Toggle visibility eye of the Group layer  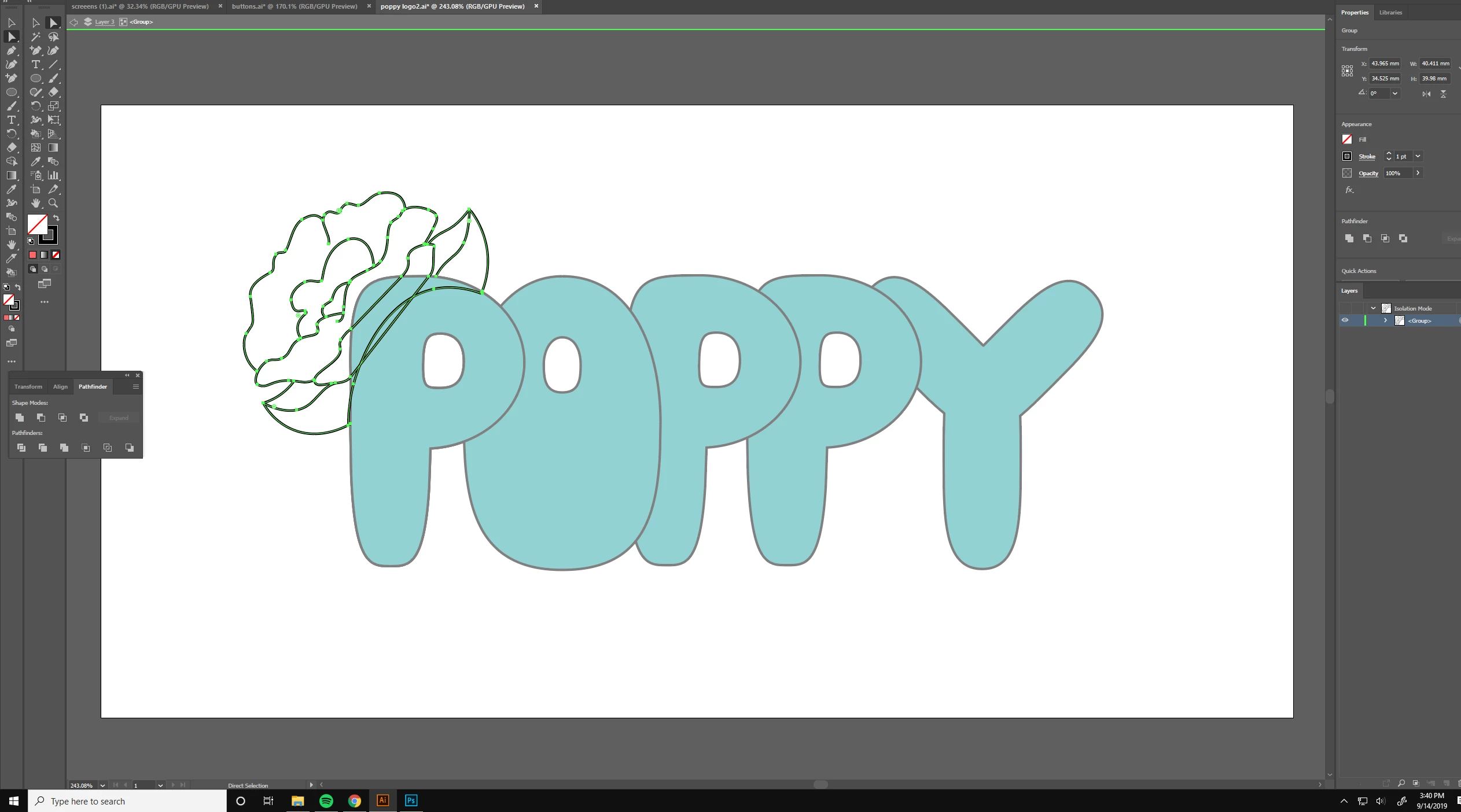[x=1345, y=320]
